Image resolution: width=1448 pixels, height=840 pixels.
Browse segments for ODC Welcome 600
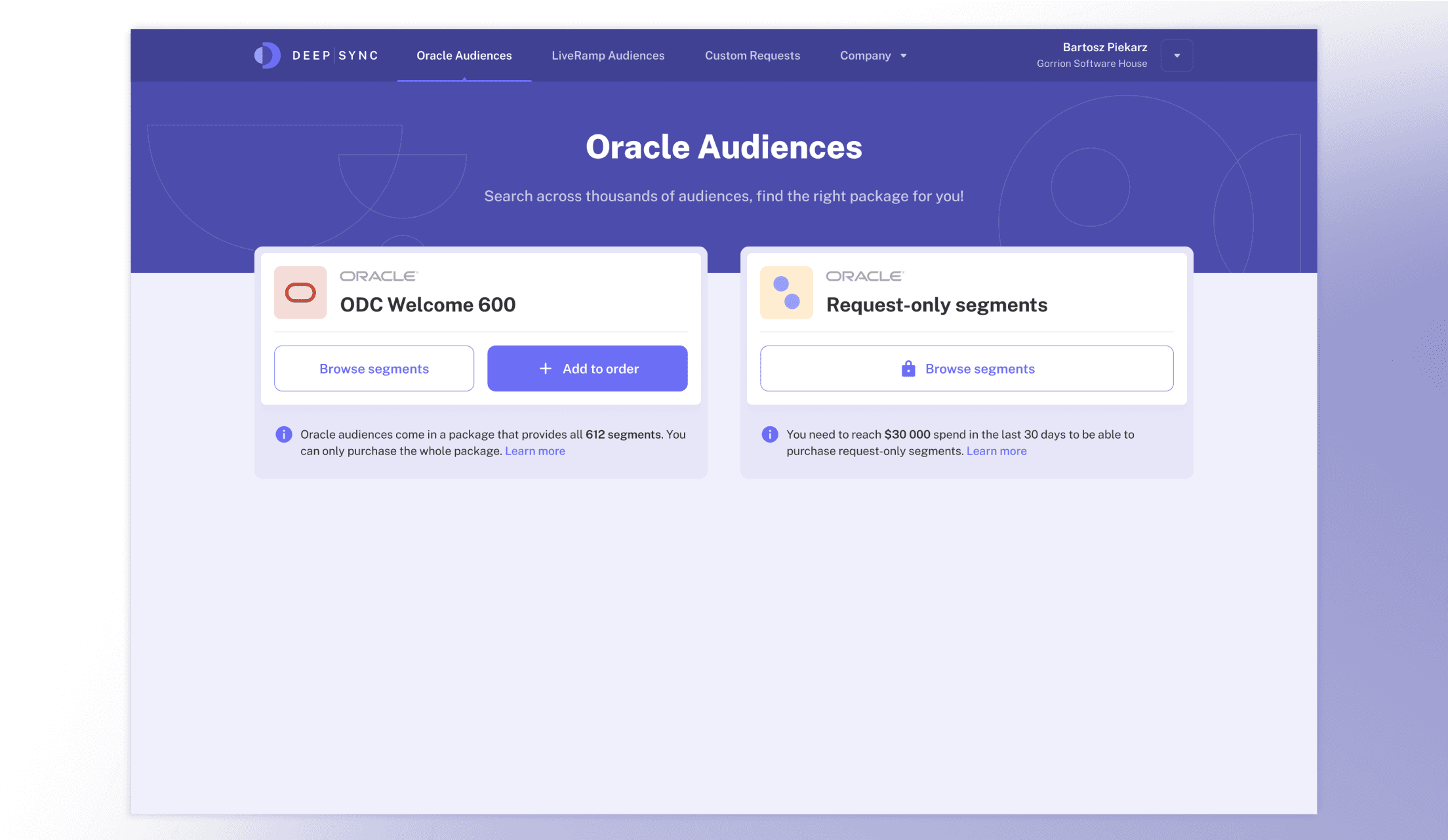[x=374, y=369]
